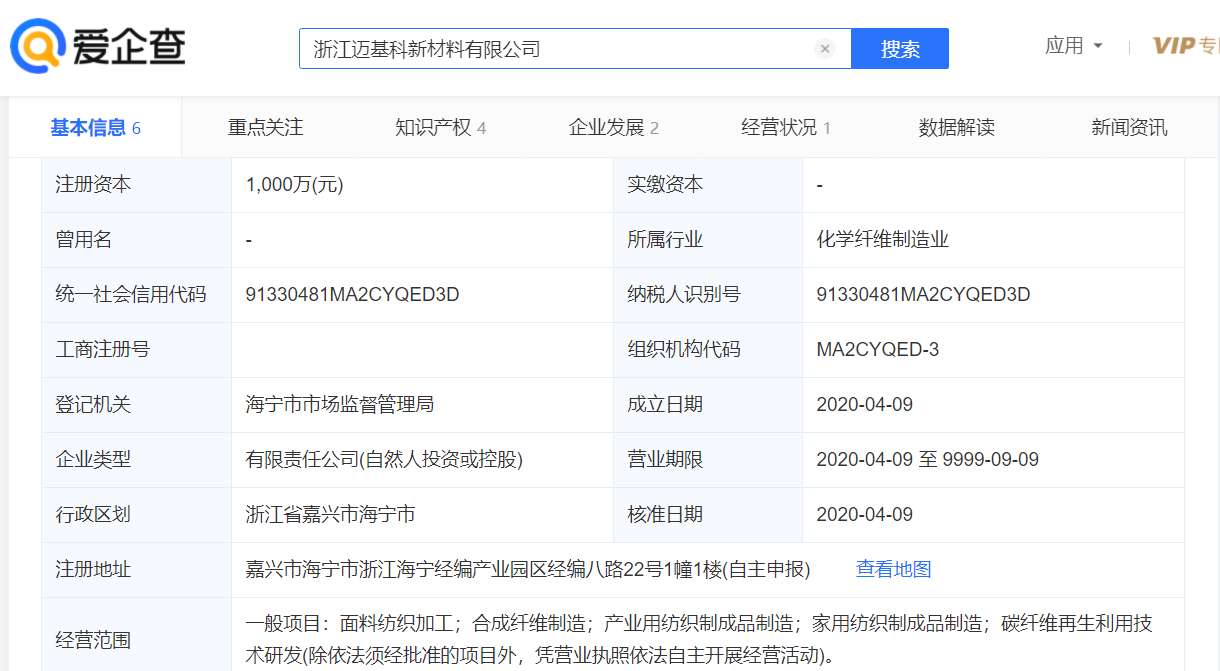Click the 查看地图 link
1220x671 pixels.
coord(893,570)
